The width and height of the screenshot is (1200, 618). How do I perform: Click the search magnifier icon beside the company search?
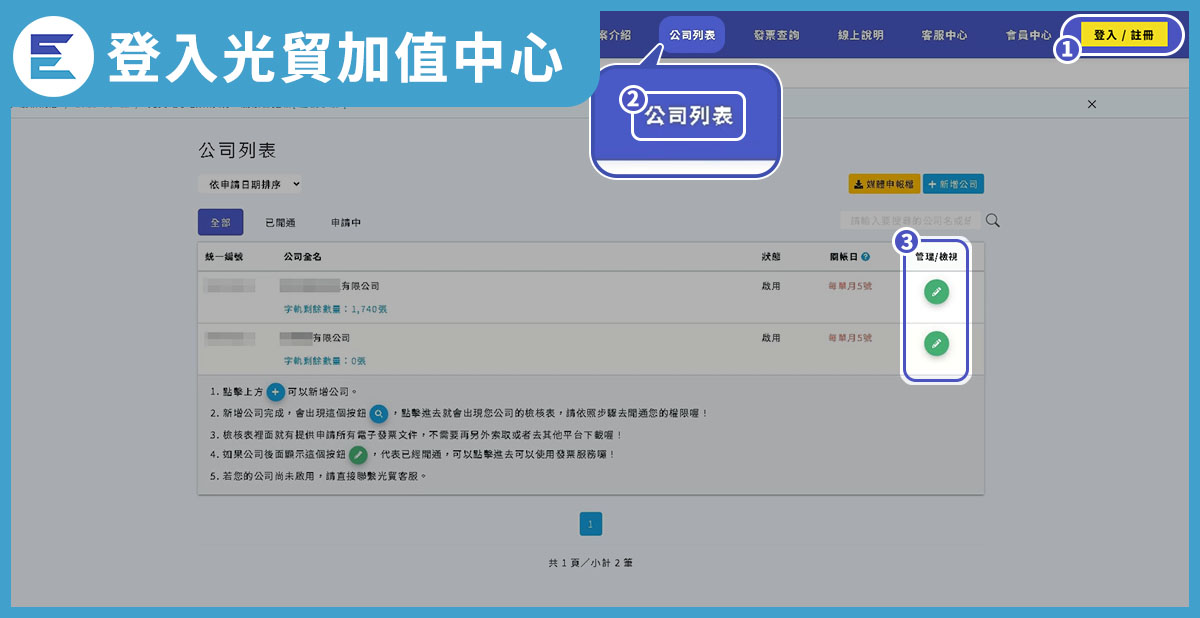pos(993,220)
